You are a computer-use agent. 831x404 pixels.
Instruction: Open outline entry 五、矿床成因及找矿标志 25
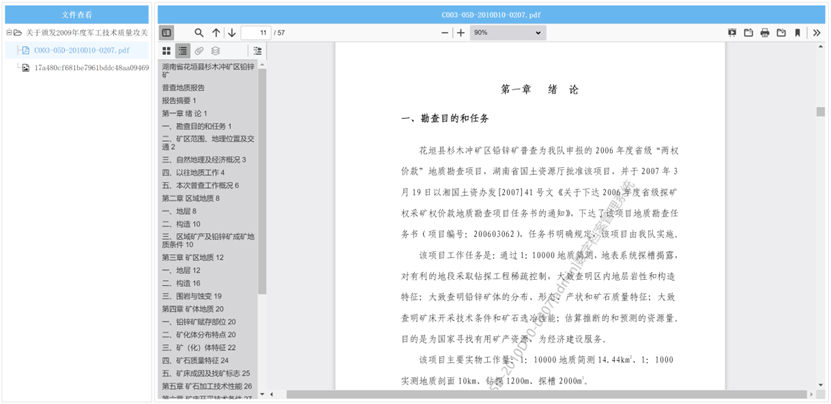pyautogui.click(x=206, y=373)
